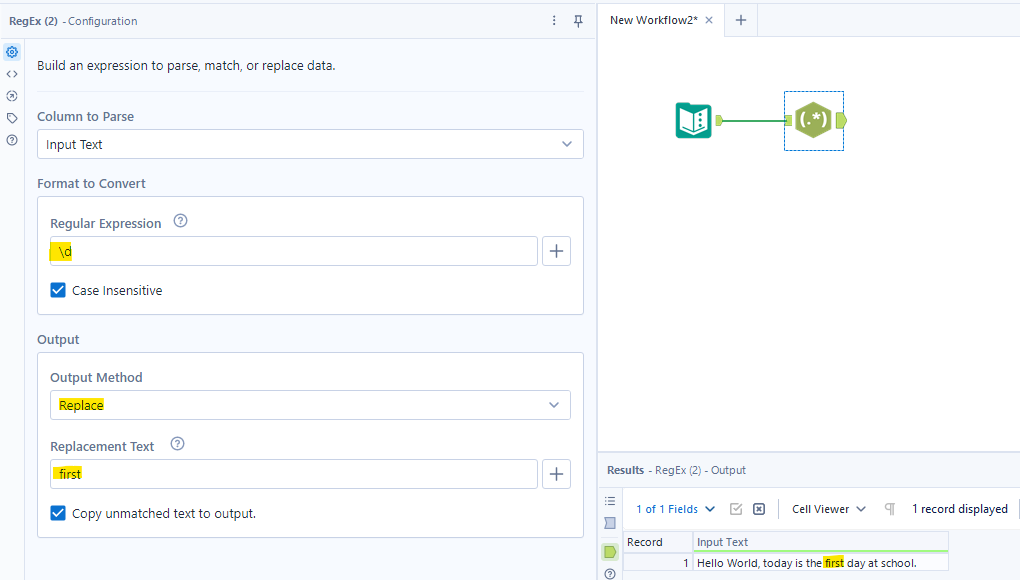Image resolution: width=1020 pixels, height=580 pixels.
Task: Add a new workflow tab
Action: tap(740, 20)
